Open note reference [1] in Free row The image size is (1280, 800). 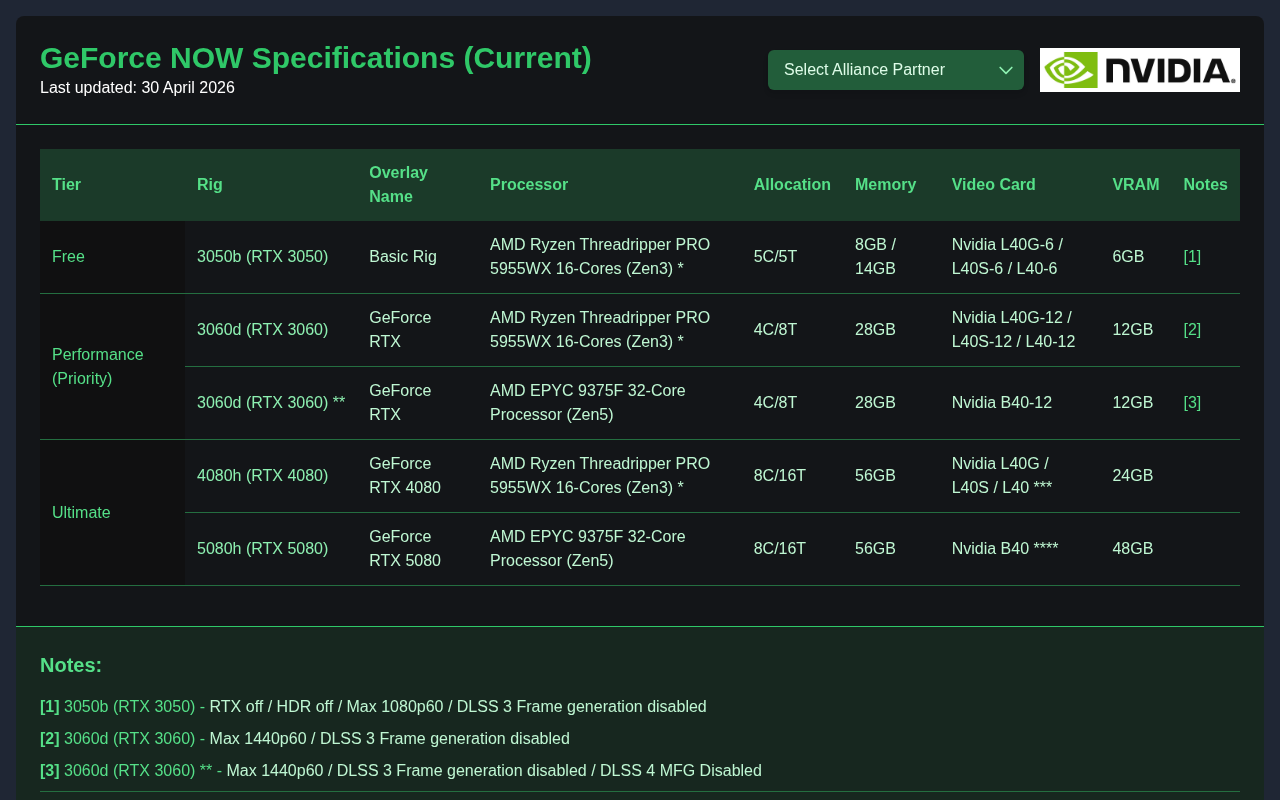click(x=1192, y=257)
